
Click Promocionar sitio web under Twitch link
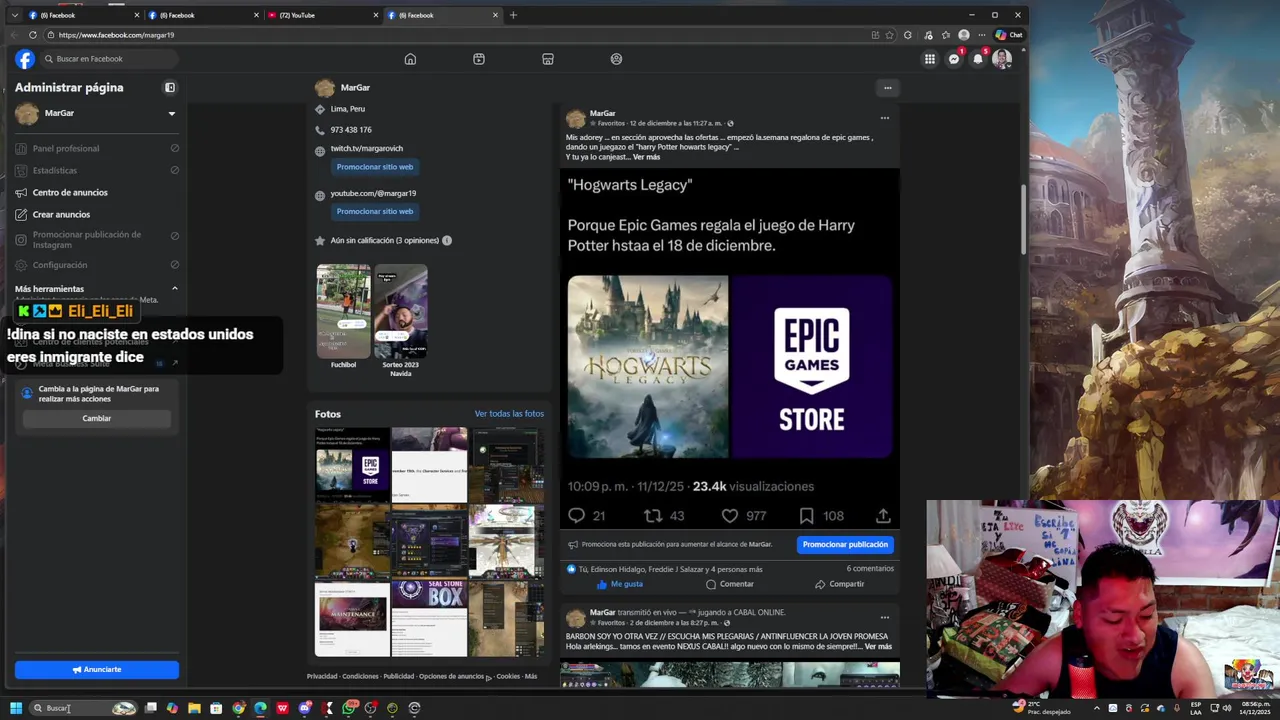375,167
